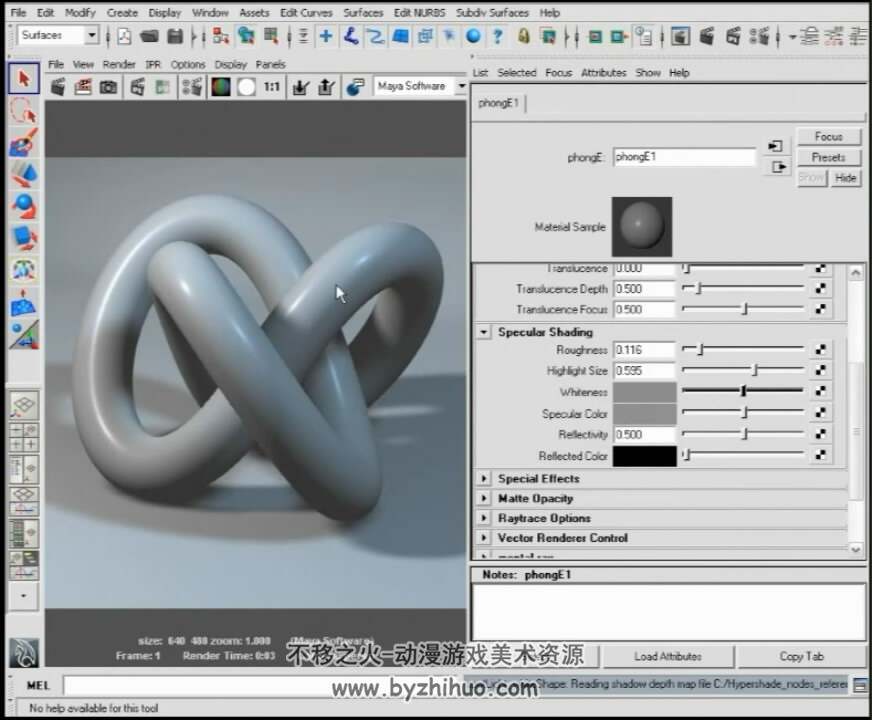Click the Reflectivity map button
This screenshot has height=720, width=872.
pyautogui.click(x=820, y=434)
